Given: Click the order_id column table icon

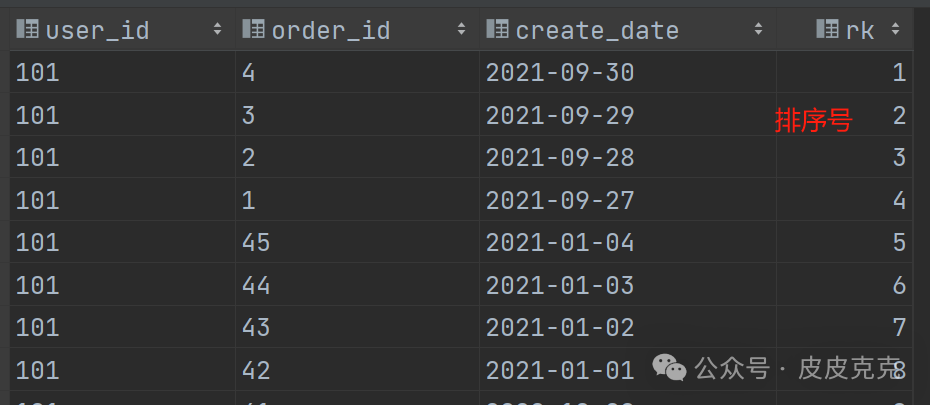Looking at the screenshot, I should click(x=254, y=30).
